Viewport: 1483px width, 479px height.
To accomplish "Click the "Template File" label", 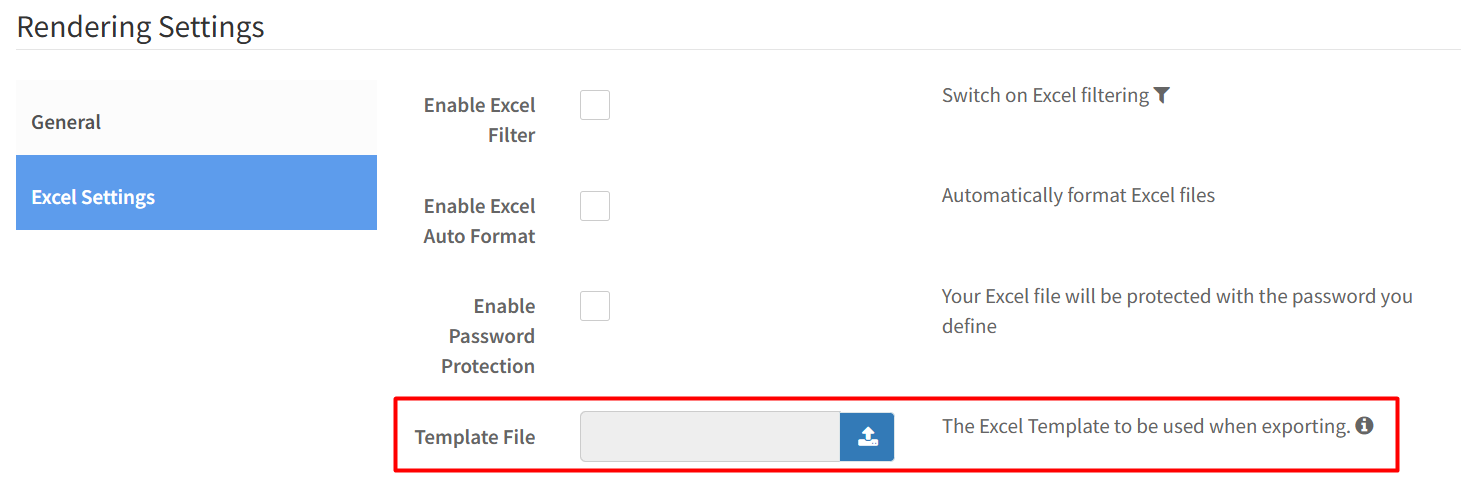I will click(x=475, y=437).
